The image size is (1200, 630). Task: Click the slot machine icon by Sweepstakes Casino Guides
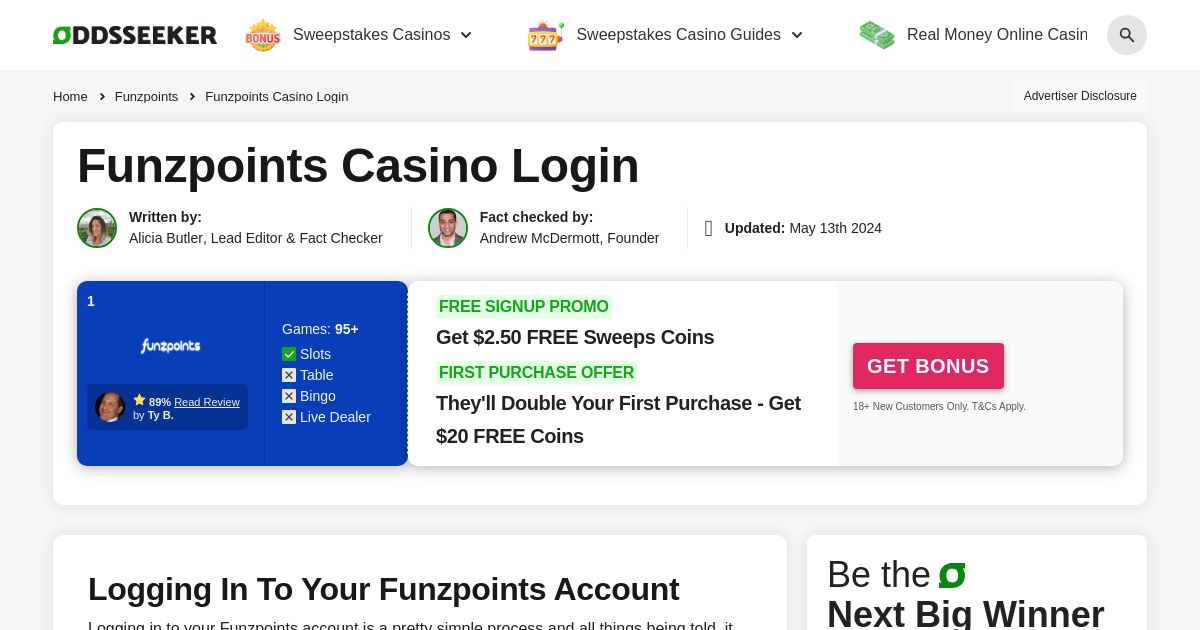[x=545, y=35]
